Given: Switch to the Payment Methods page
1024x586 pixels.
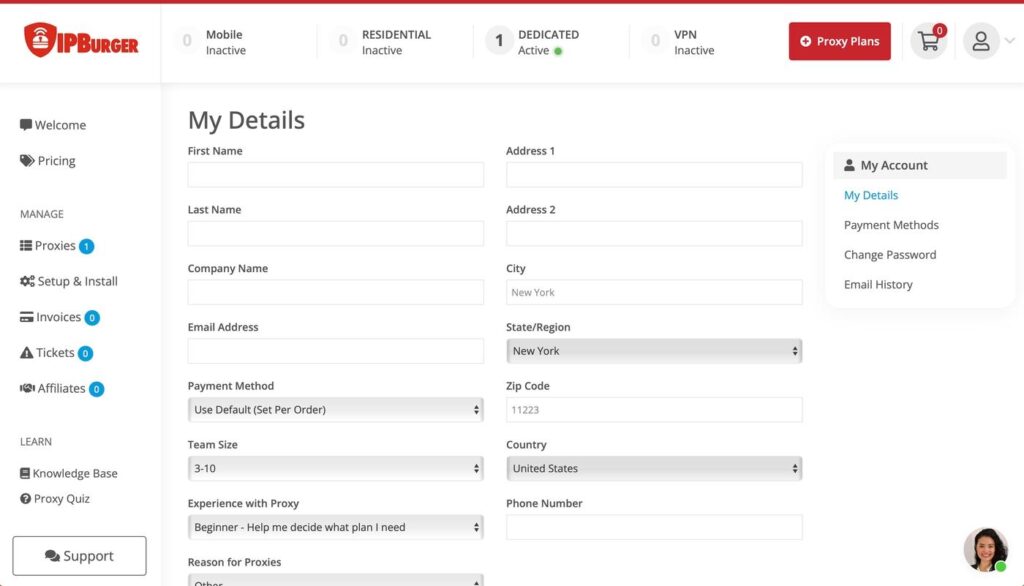Looking at the screenshot, I should point(890,225).
